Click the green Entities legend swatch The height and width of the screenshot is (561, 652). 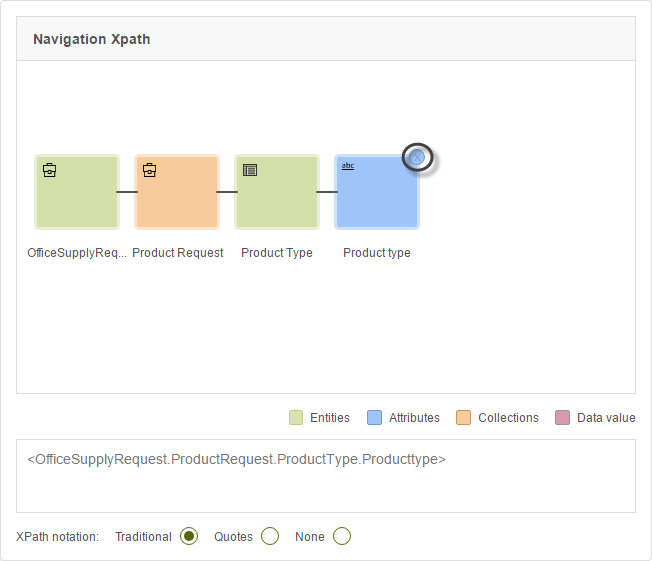(296, 418)
